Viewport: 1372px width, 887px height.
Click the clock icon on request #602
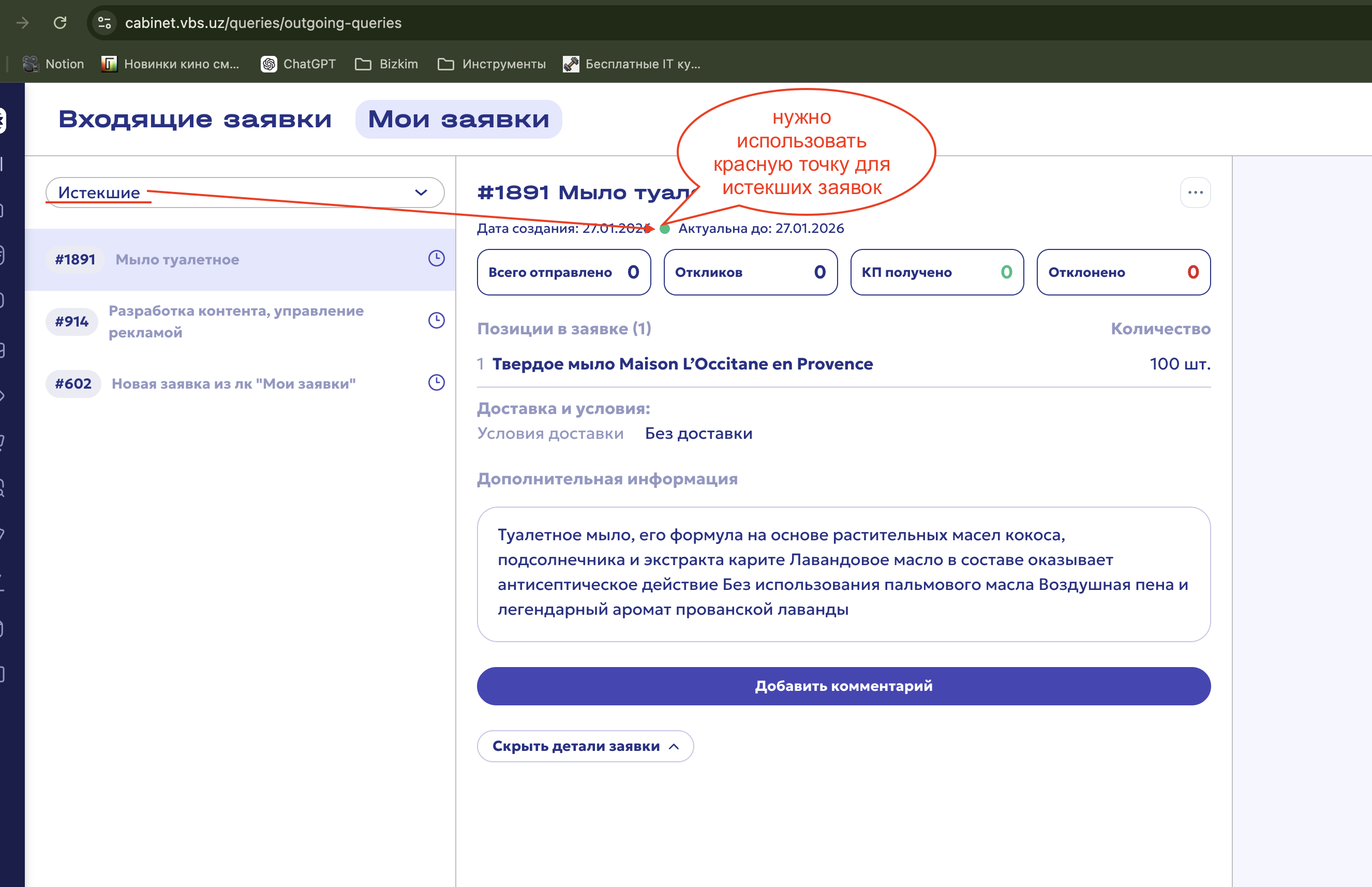pyautogui.click(x=436, y=382)
